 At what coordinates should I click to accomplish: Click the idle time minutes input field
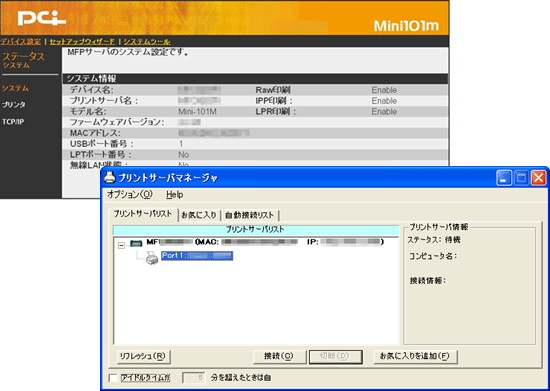[193, 378]
